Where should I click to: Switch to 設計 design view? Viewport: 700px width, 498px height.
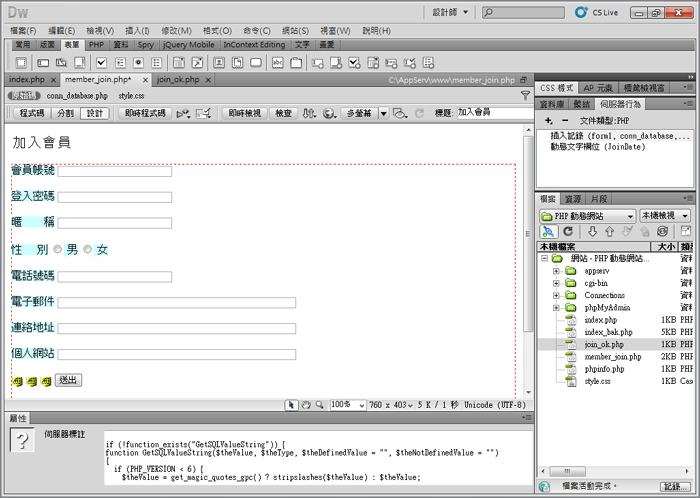[x=95, y=113]
